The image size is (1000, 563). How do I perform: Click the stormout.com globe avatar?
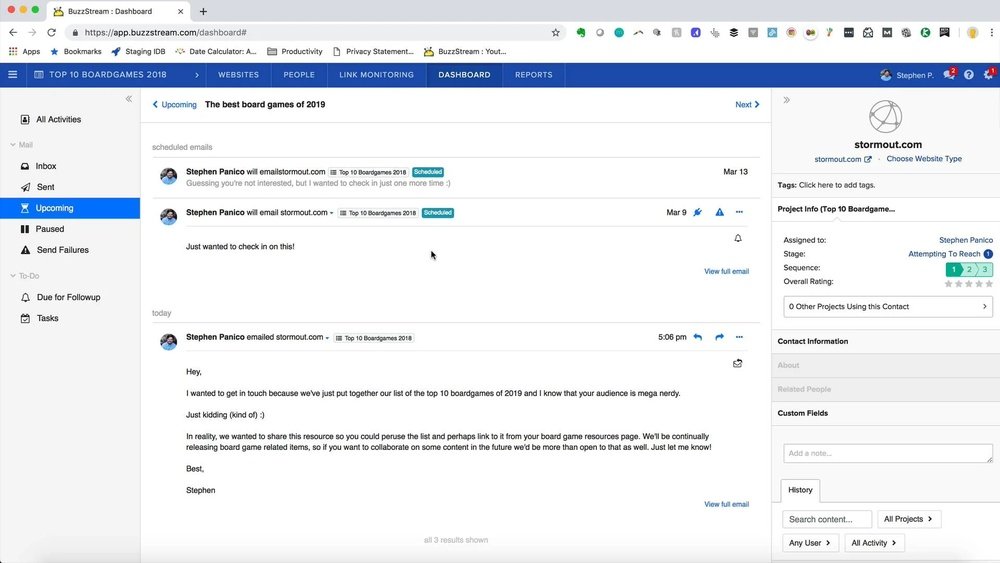pos(886,117)
